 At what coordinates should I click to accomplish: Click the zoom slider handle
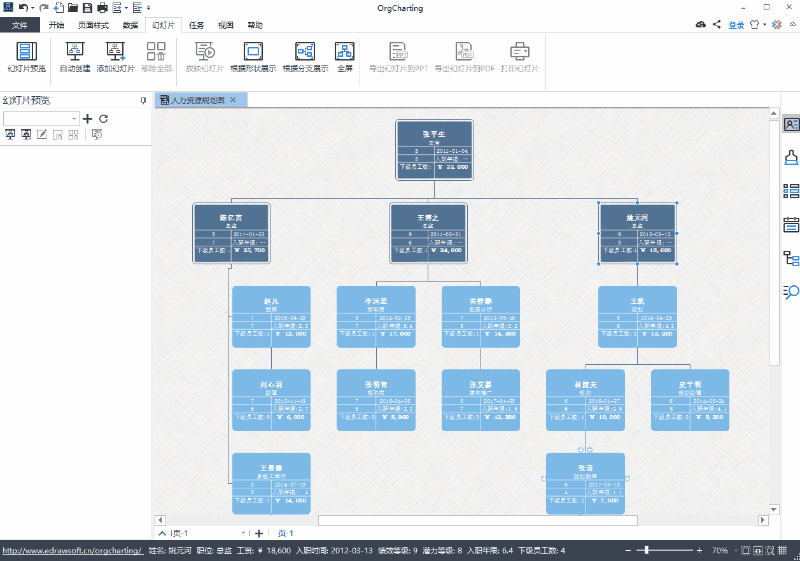[646, 550]
